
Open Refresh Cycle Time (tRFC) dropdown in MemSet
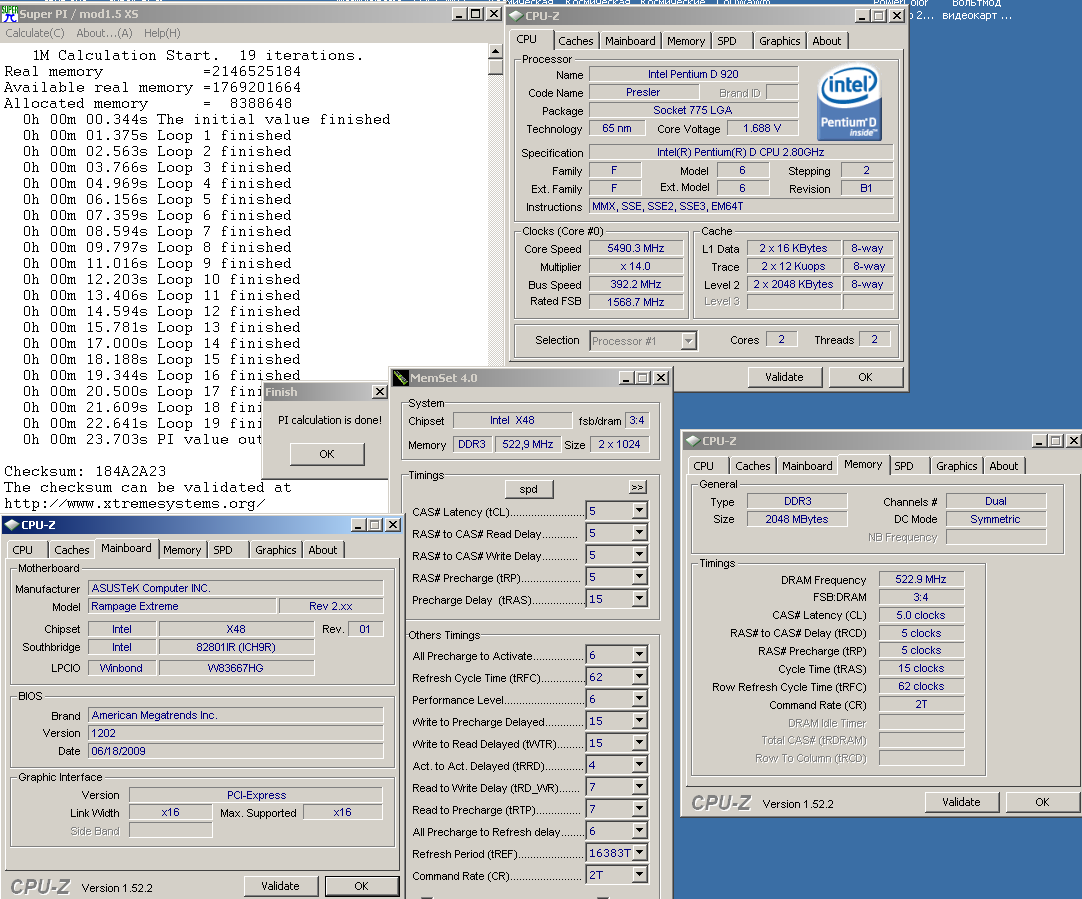[x=640, y=677]
